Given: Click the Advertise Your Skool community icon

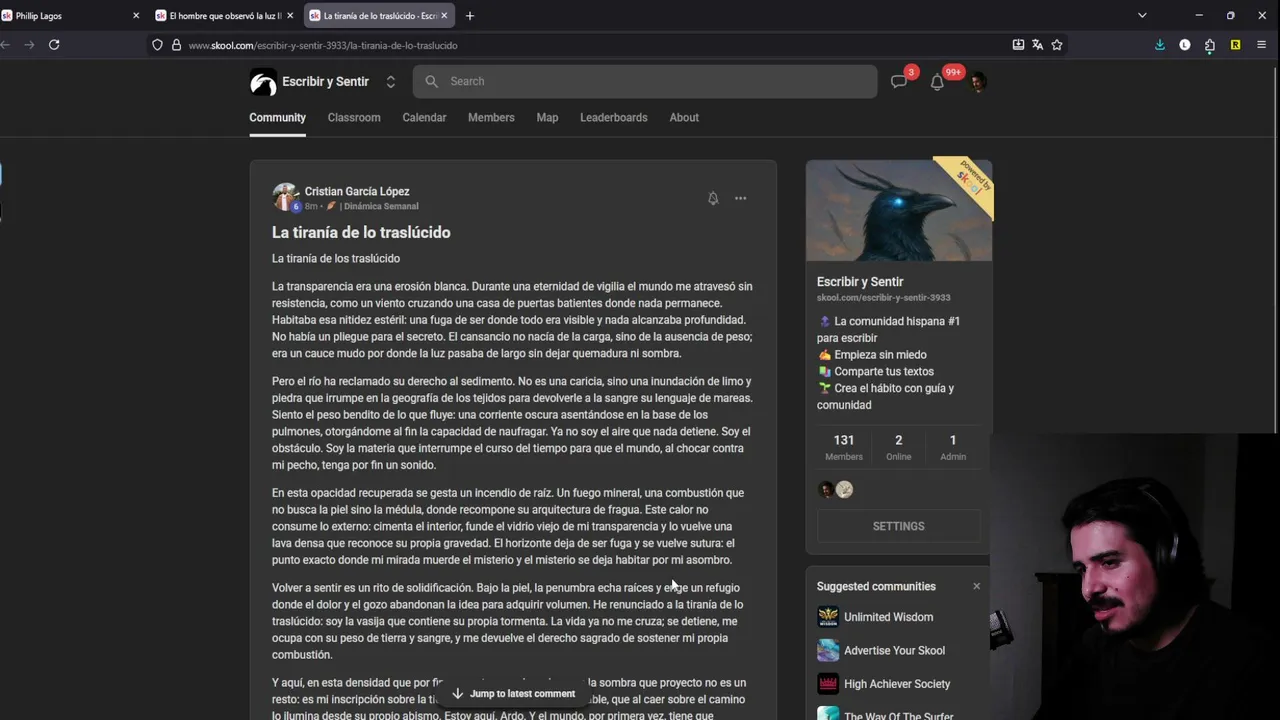Looking at the screenshot, I should [828, 650].
